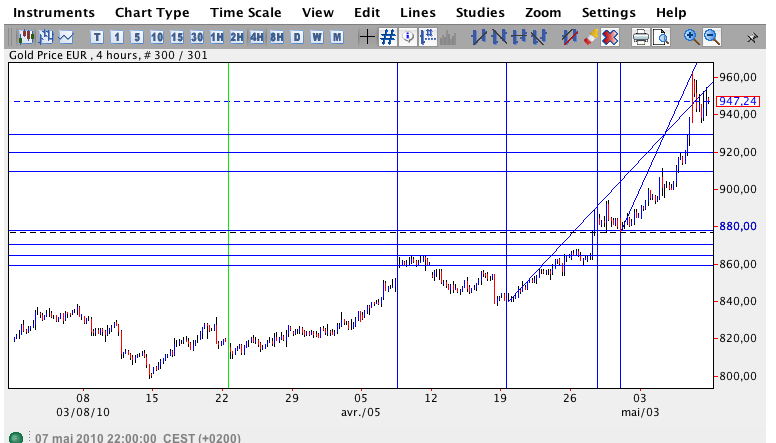Switch to the bar chart type icon
This screenshot has width=776, height=443.
click(x=44, y=37)
